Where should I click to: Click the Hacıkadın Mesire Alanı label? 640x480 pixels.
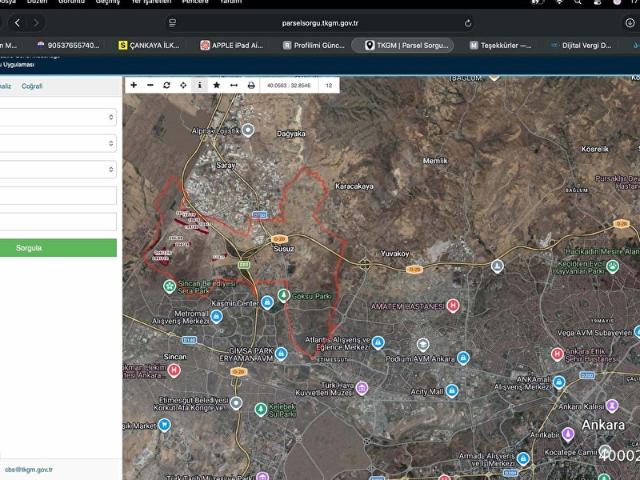pos(602,251)
